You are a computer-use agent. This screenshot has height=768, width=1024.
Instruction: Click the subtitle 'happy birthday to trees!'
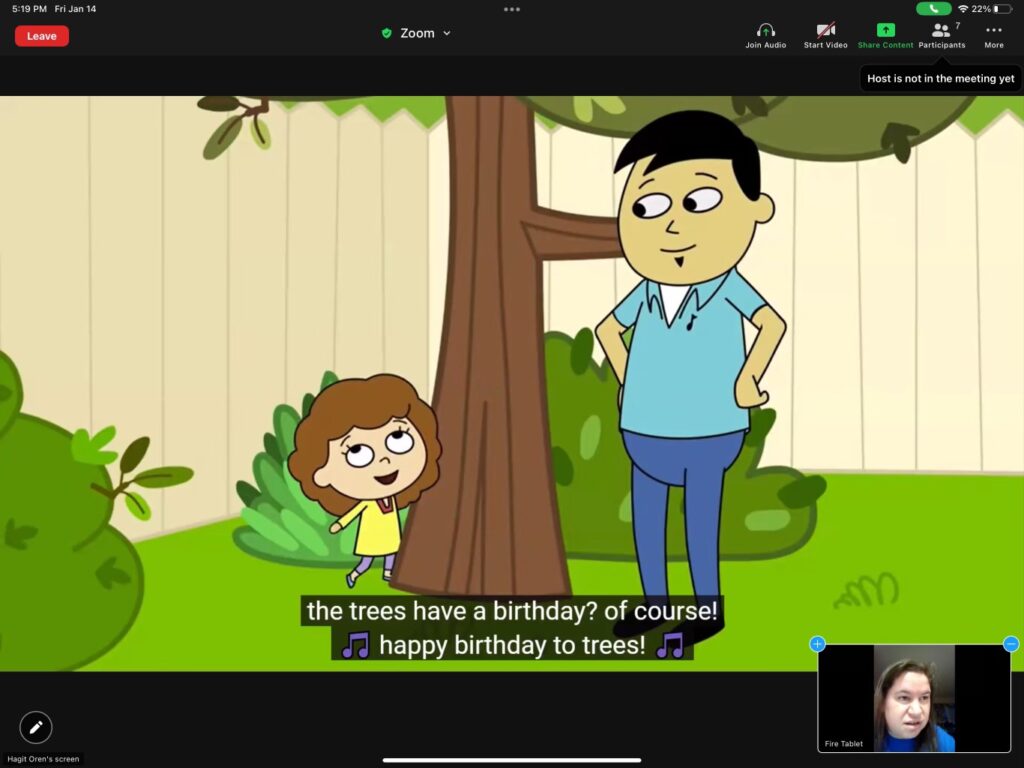point(512,645)
